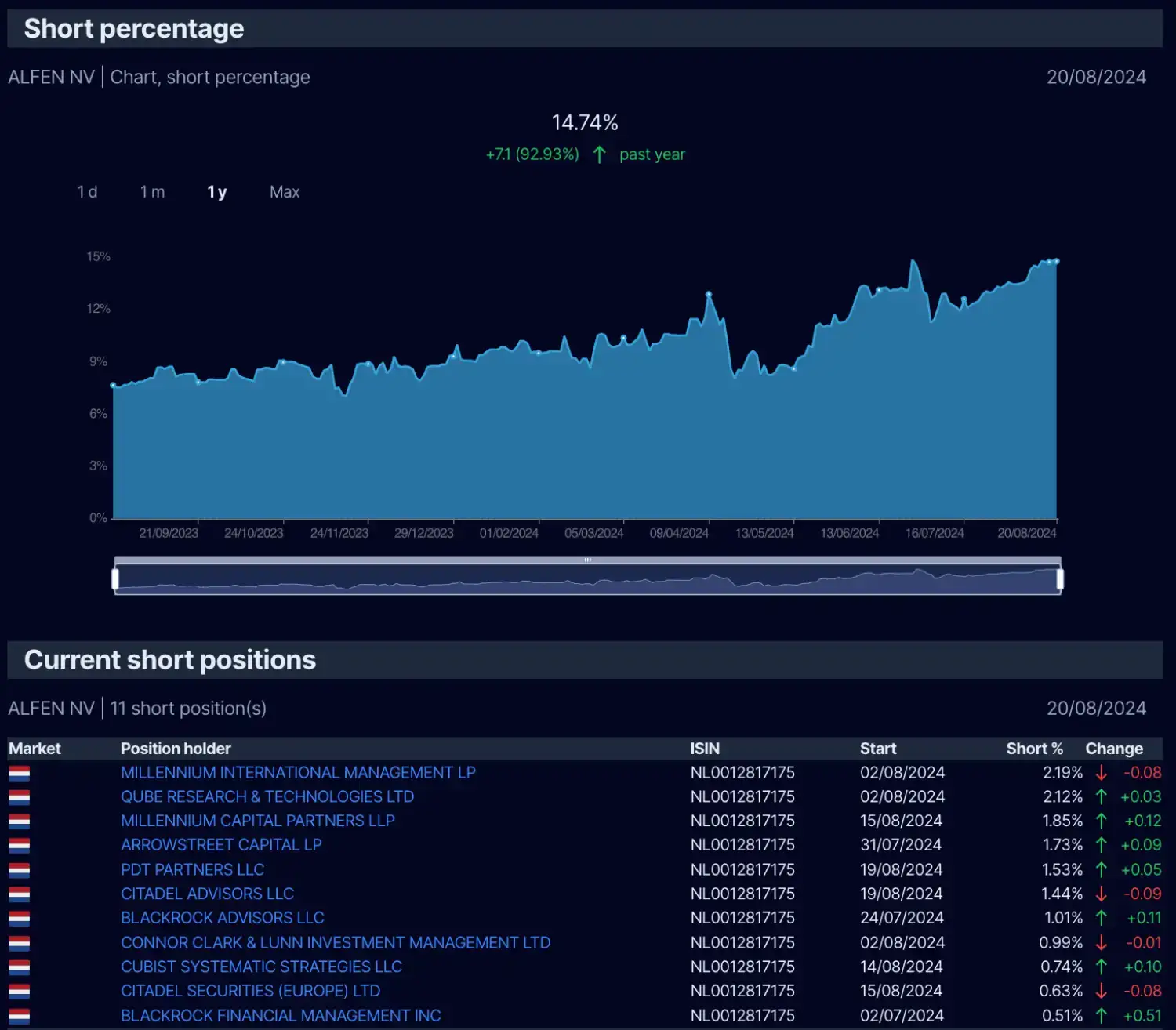Click the Start column header
Image resolution: width=1176 pixels, height=1030 pixels.
878,749
